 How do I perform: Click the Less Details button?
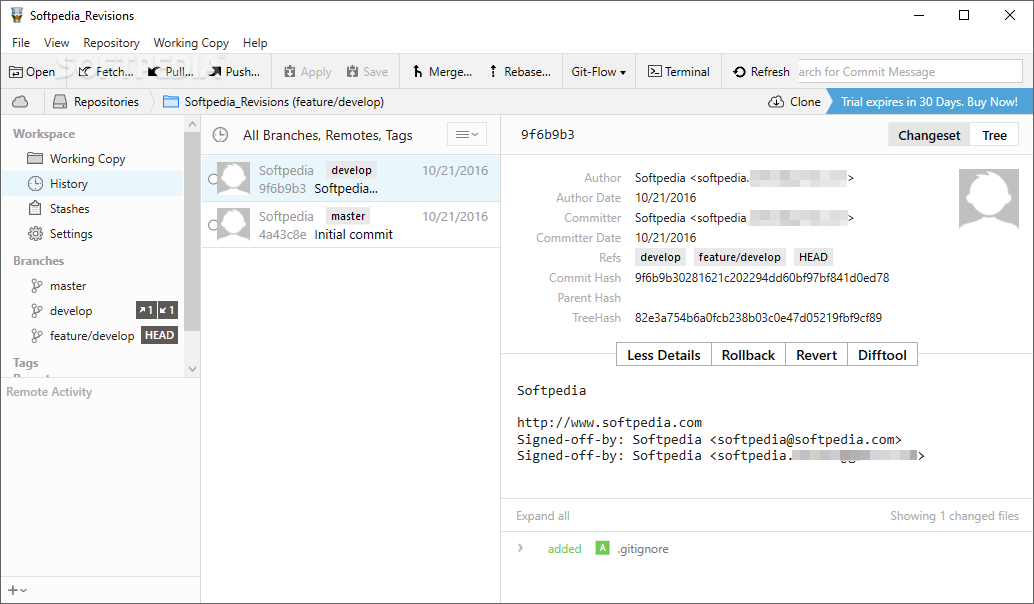point(663,355)
